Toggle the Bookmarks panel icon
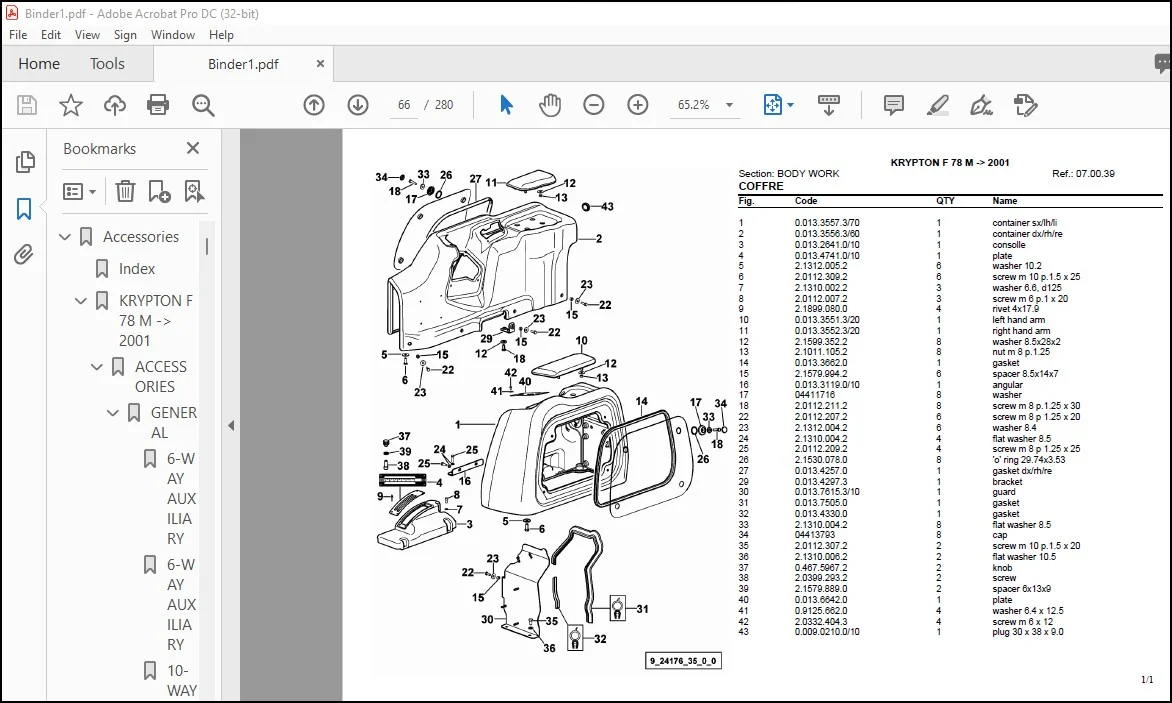The height and width of the screenshot is (703, 1172). [x=24, y=209]
